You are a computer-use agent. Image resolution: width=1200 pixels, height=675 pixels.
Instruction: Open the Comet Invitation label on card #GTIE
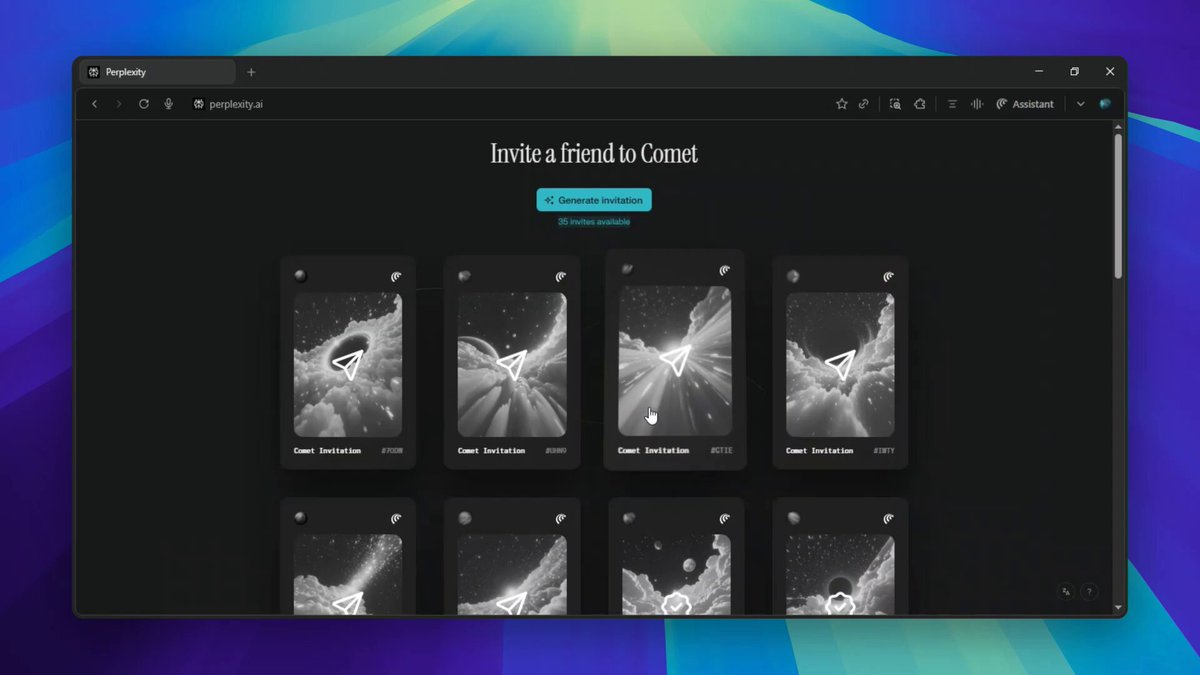coord(653,451)
